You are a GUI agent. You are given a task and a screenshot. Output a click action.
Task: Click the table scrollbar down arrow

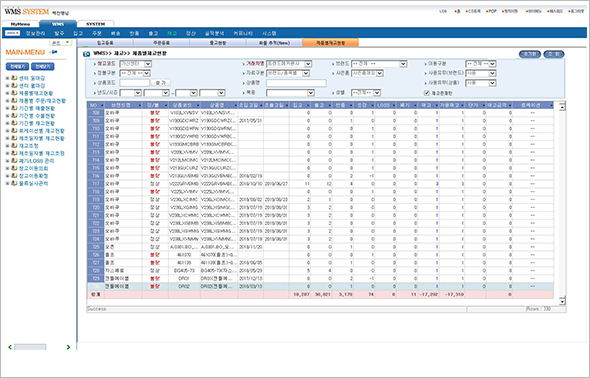[562, 301]
